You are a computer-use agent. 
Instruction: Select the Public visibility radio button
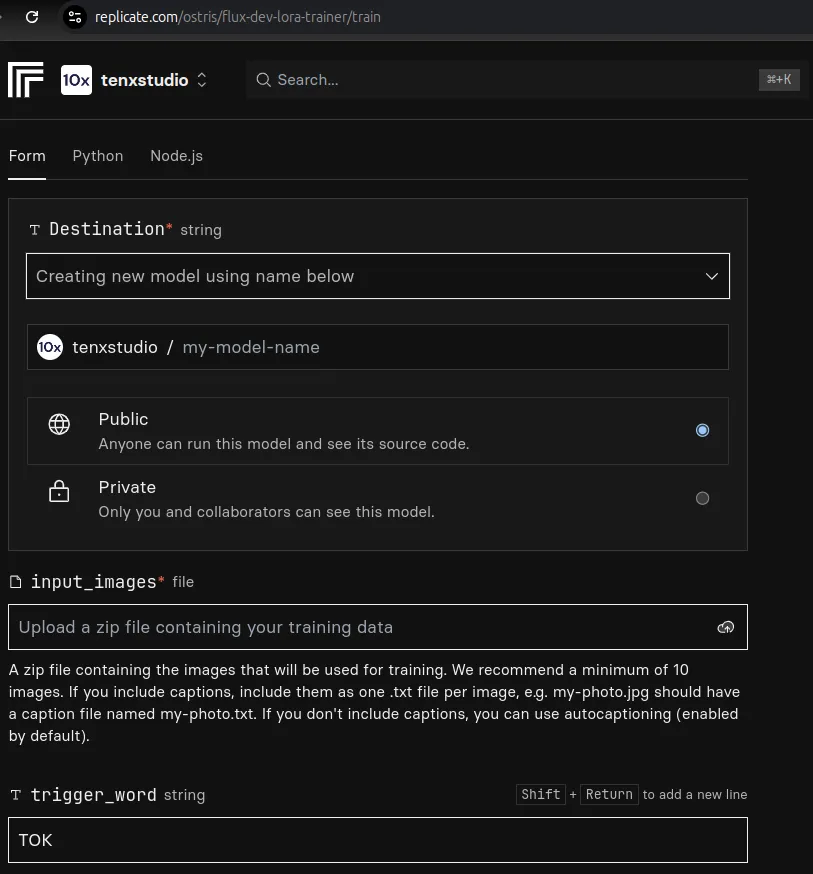pyautogui.click(x=702, y=430)
